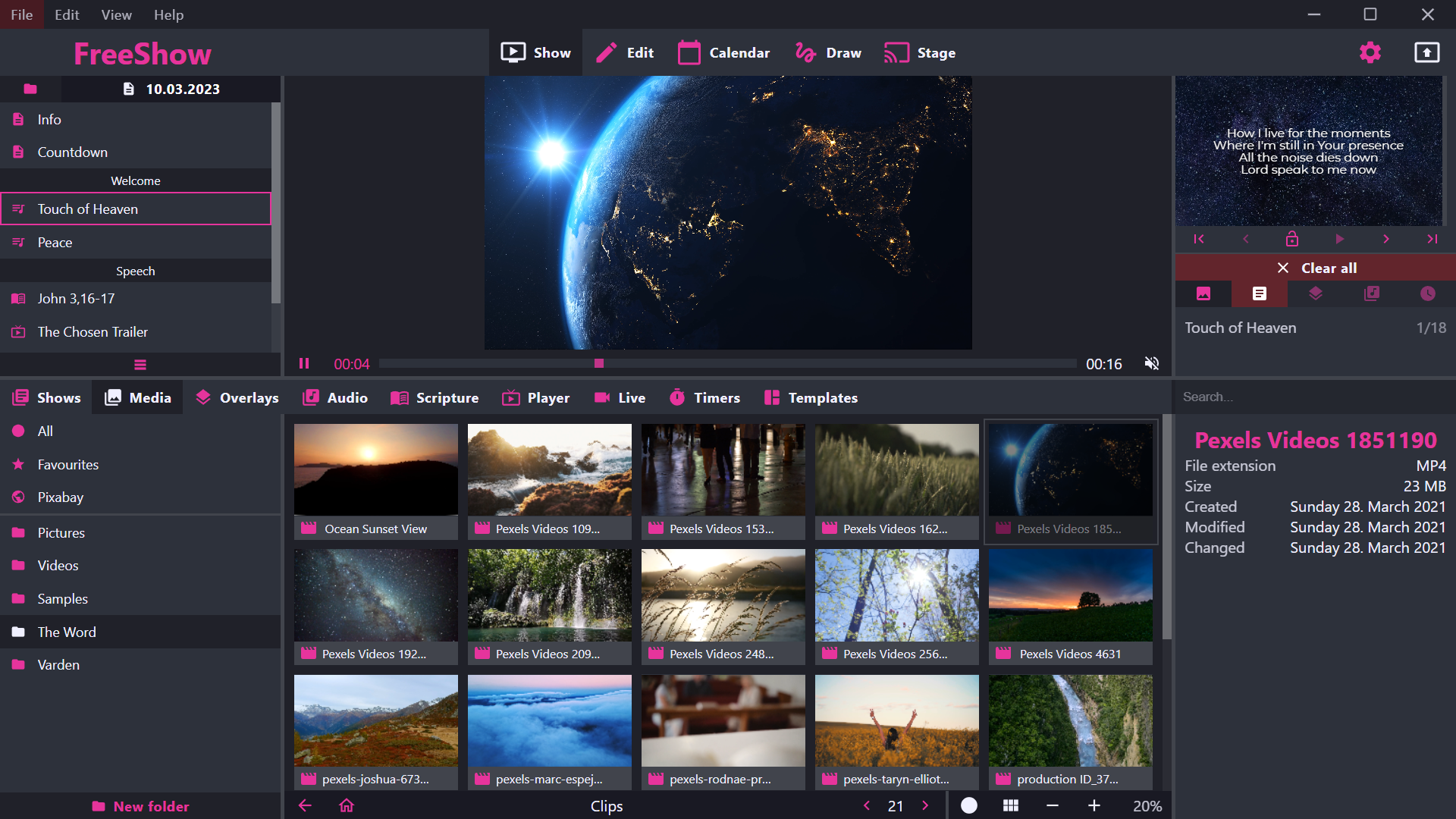Seek within the video progress bar
Viewport: 1456px width, 819px height.
pos(728,363)
